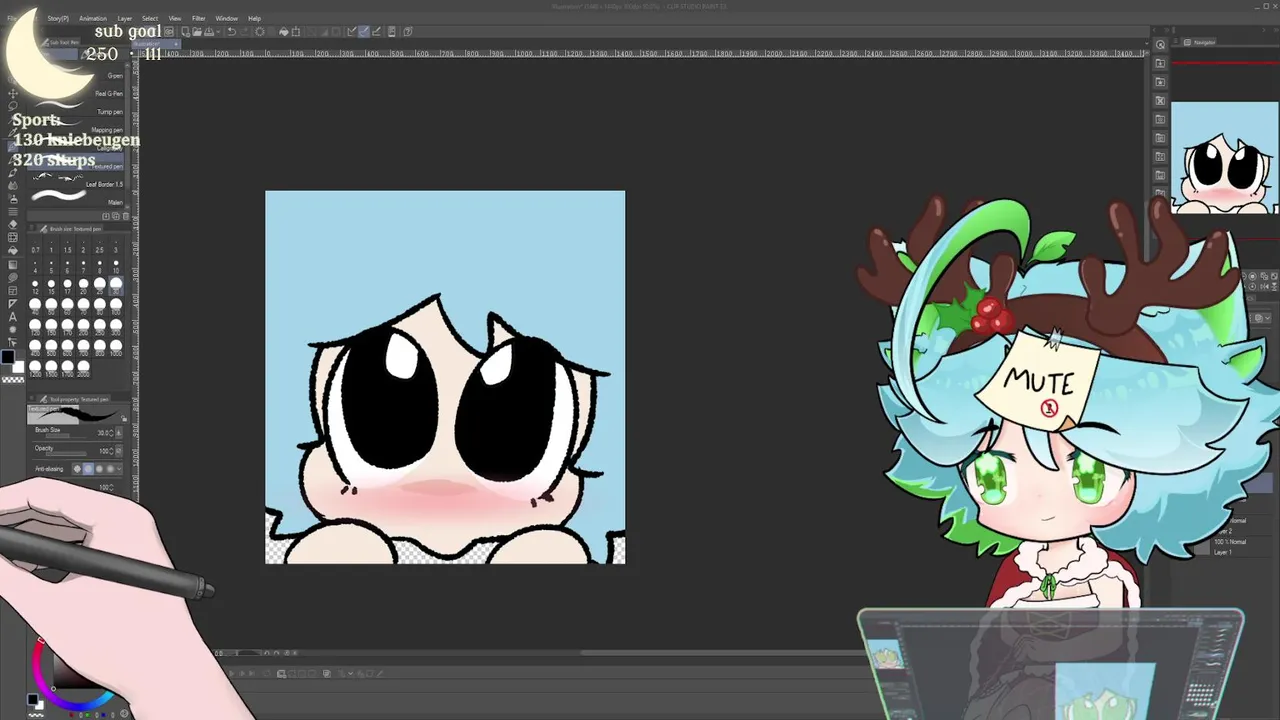Select Anti-aliasing none option

click(x=78, y=469)
